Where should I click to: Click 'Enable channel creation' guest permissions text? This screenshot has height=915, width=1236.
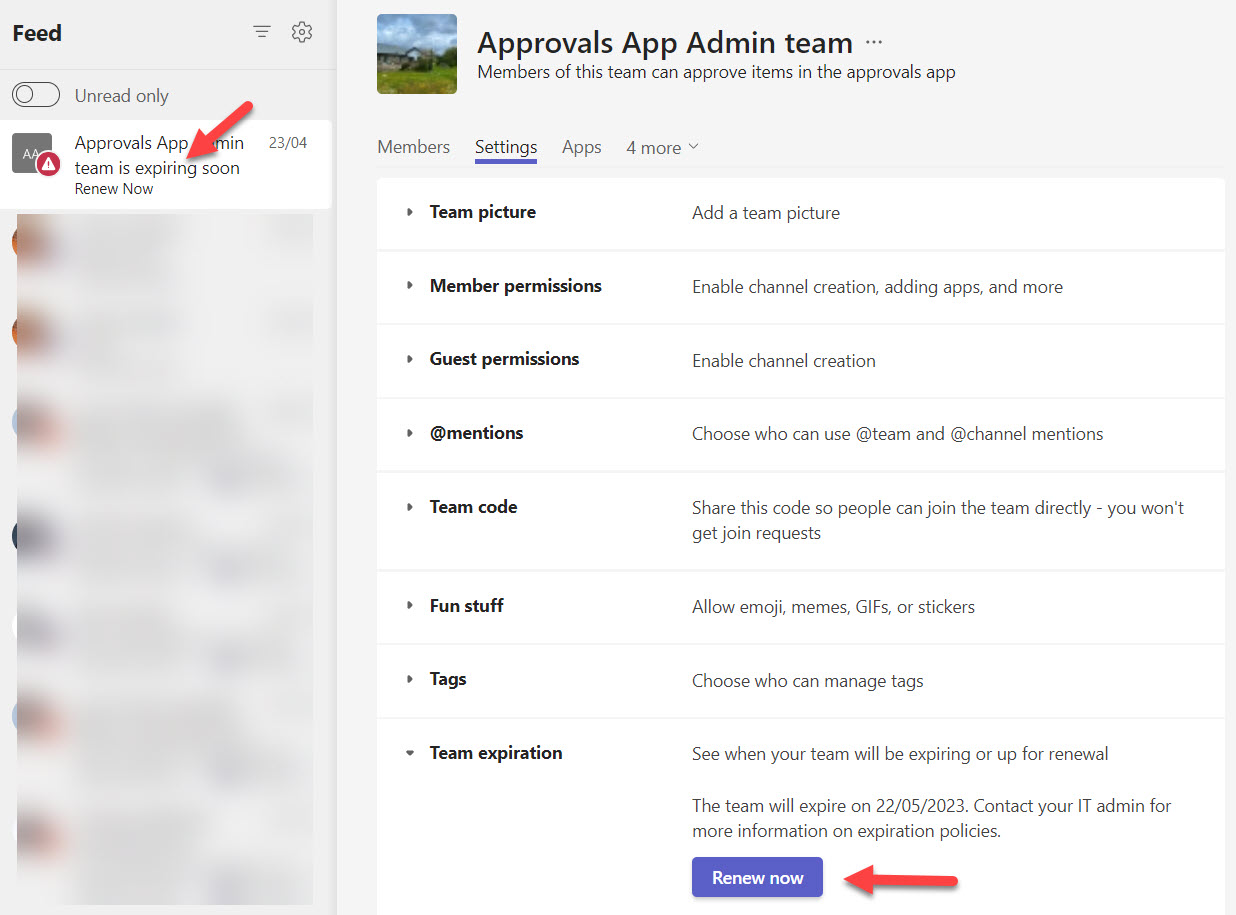(784, 361)
